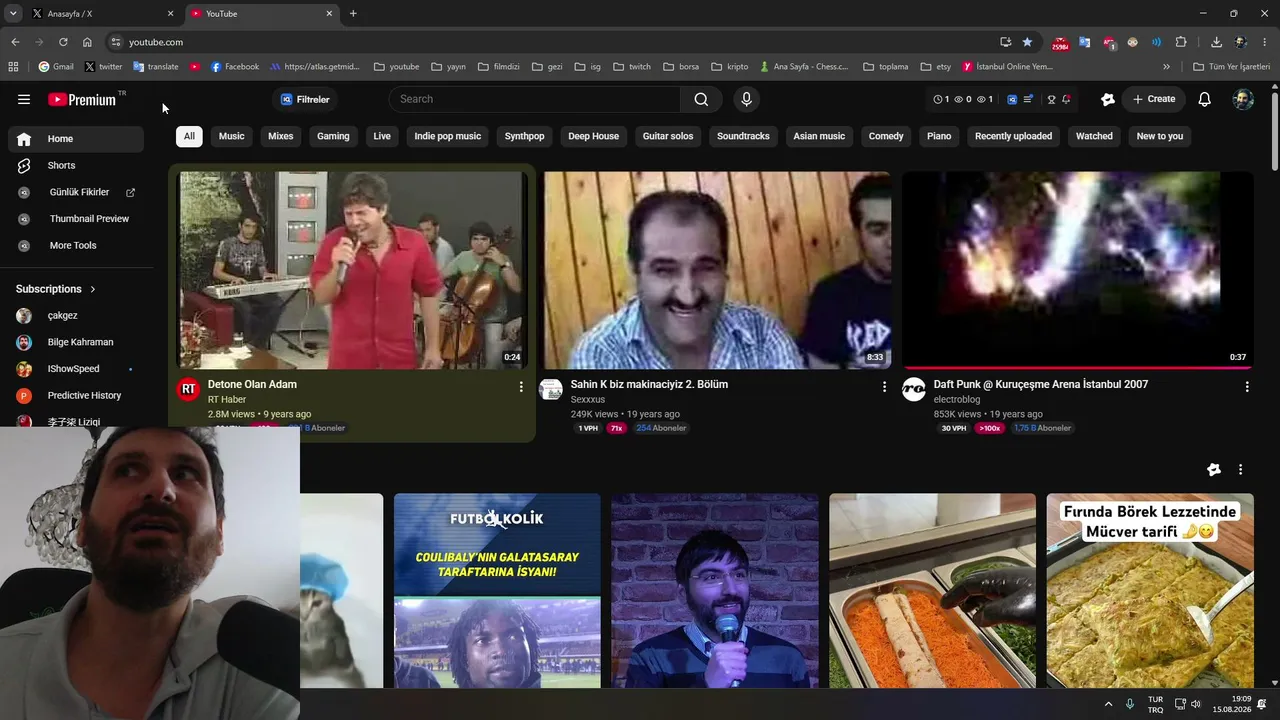Image resolution: width=1280 pixels, height=720 pixels.
Task: Open the Shorts page from sidebar
Action: tap(75, 165)
